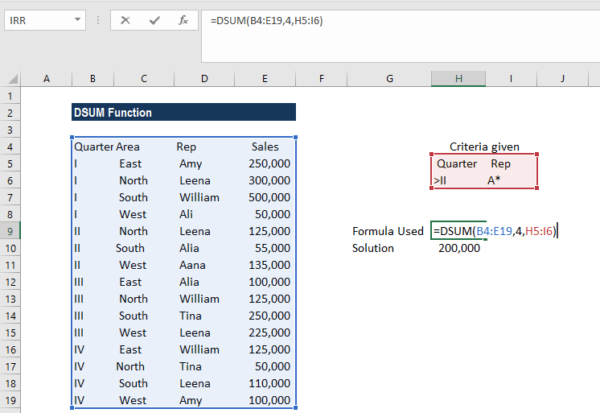Click the Area header cell
The image size is (600, 413).
point(128,147)
